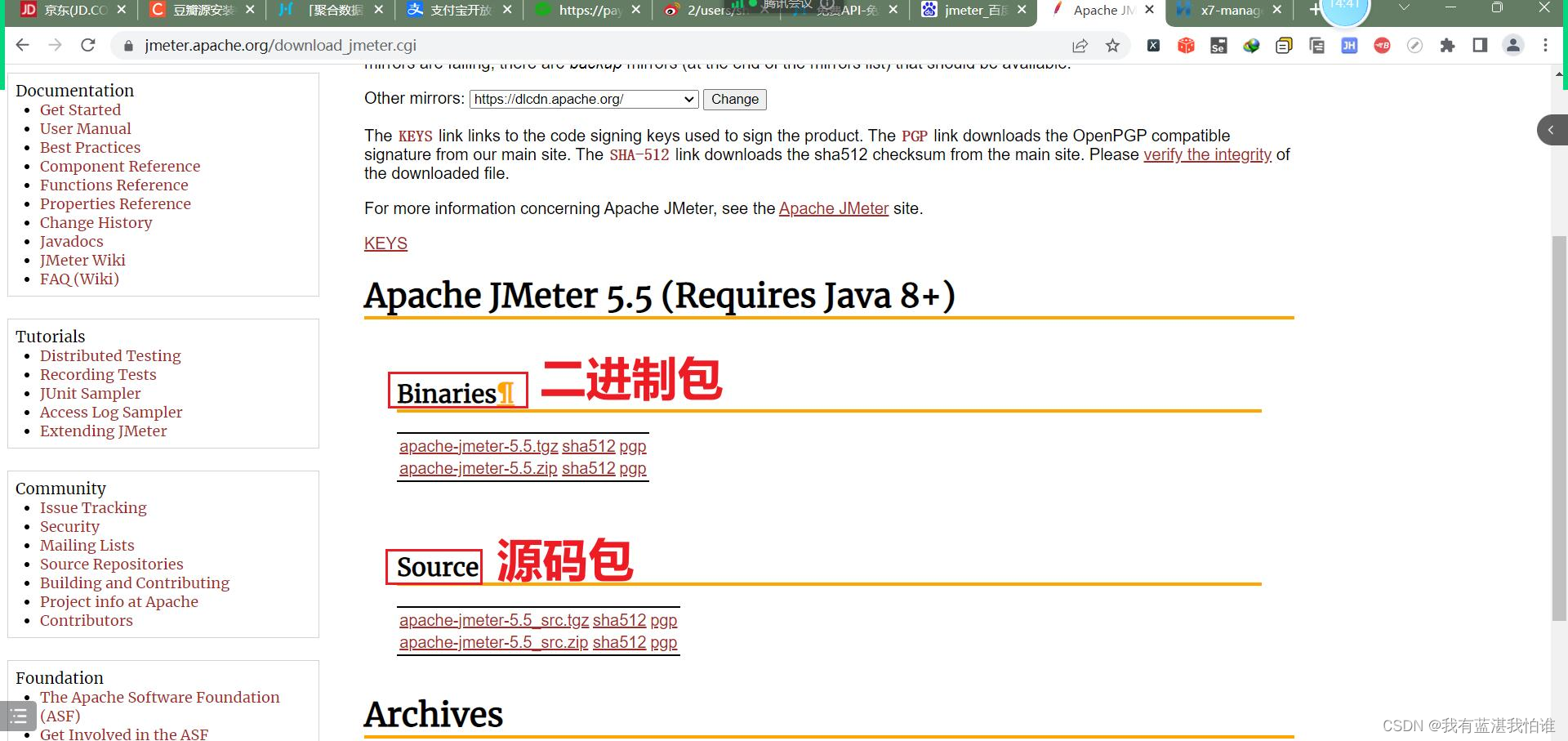The width and height of the screenshot is (1568, 741).
Task: Click the IDM download extension icon
Action: [x=1253, y=46]
